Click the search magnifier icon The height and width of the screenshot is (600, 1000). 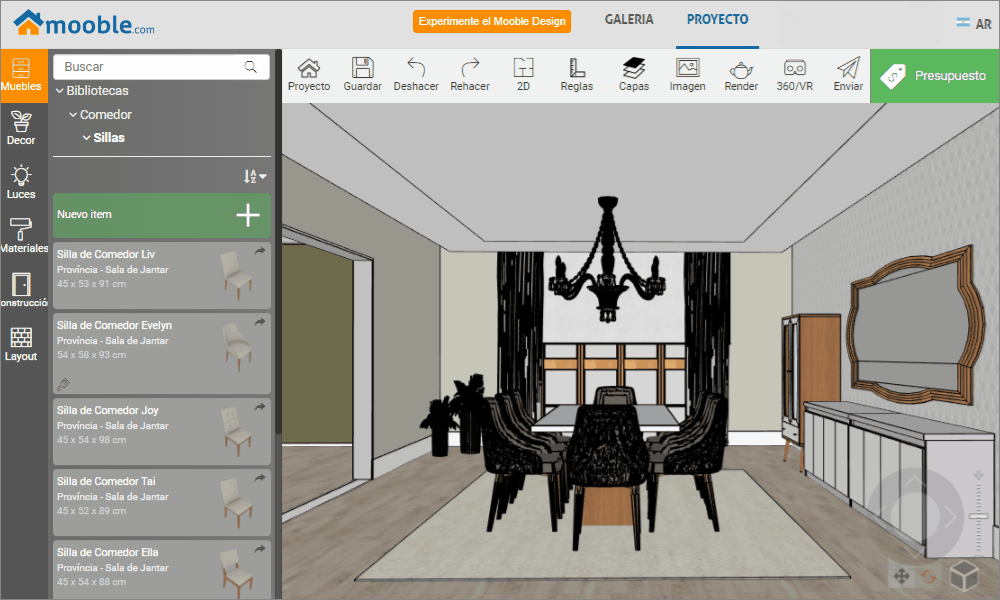(x=251, y=67)
